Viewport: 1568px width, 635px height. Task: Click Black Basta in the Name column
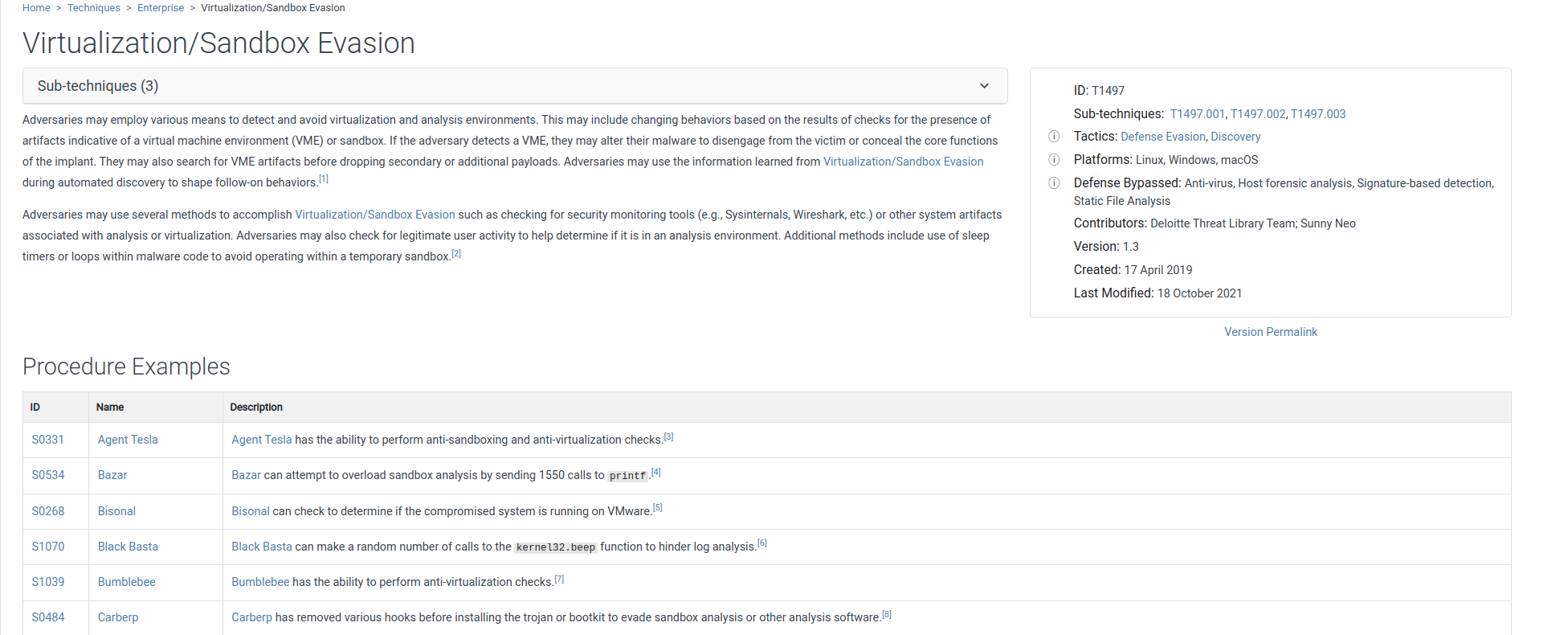(x=128, y=547)
